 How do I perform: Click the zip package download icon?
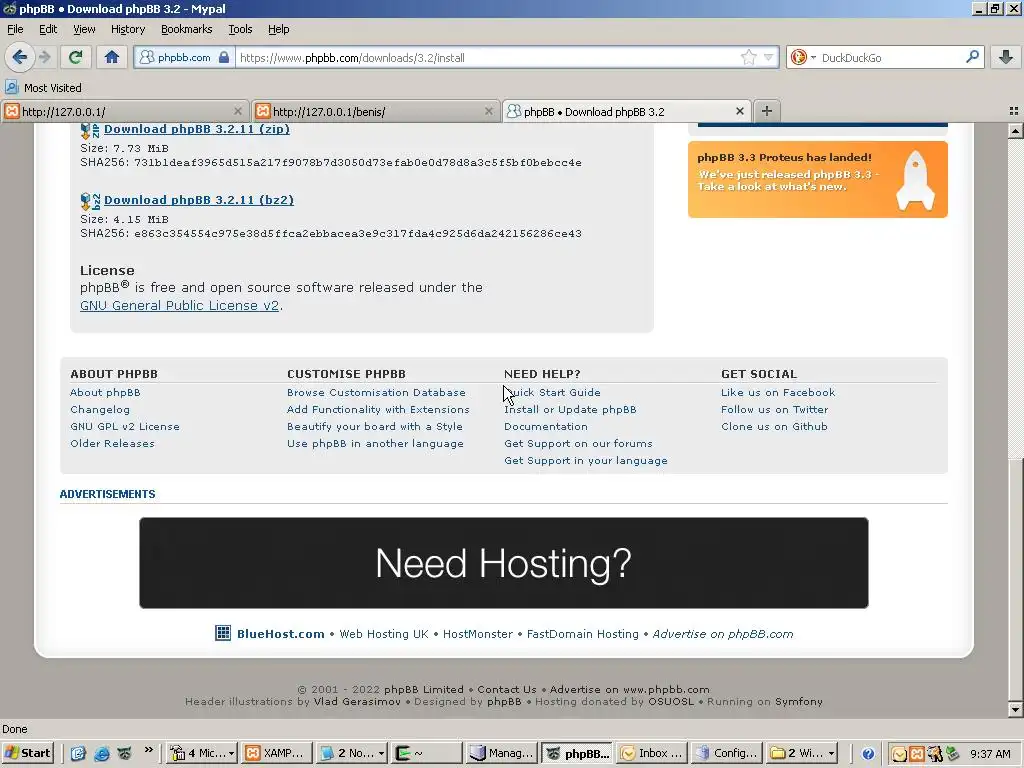click(89, 130)
